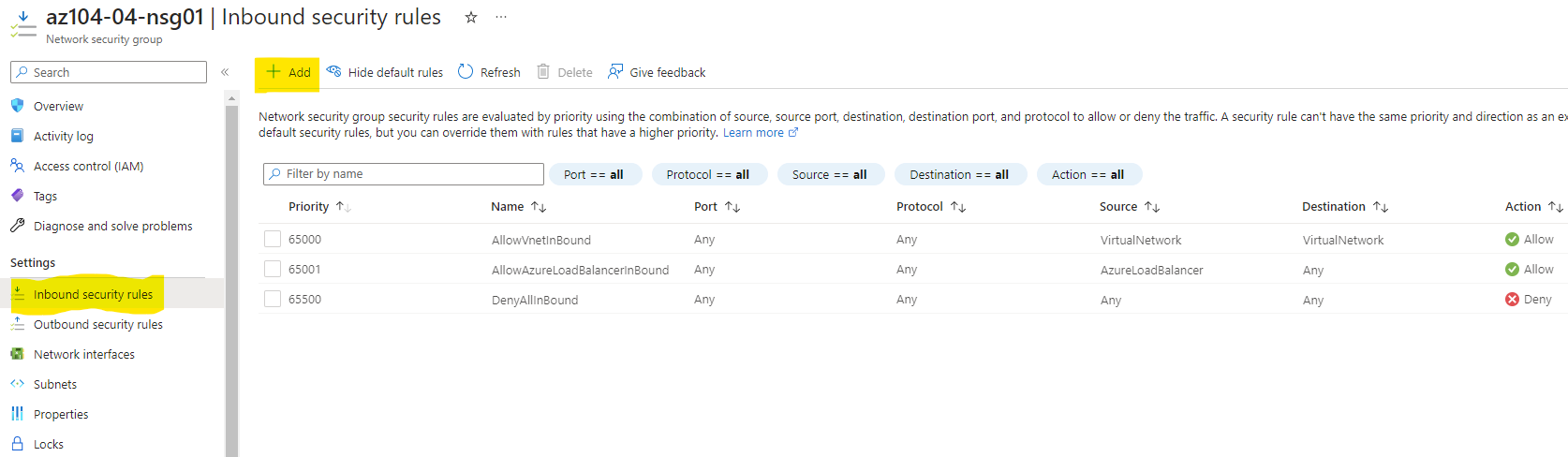1568x457 pixels.
Task: Refresh the inbound rules list
Action: coord(489,72)
